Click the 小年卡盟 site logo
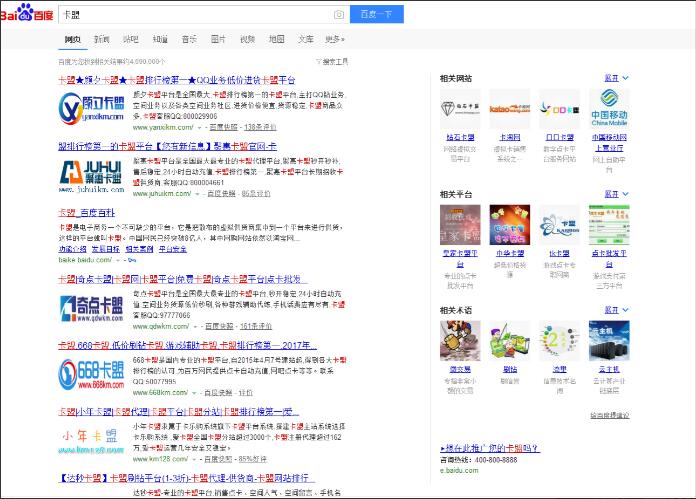 coord(91,441)
